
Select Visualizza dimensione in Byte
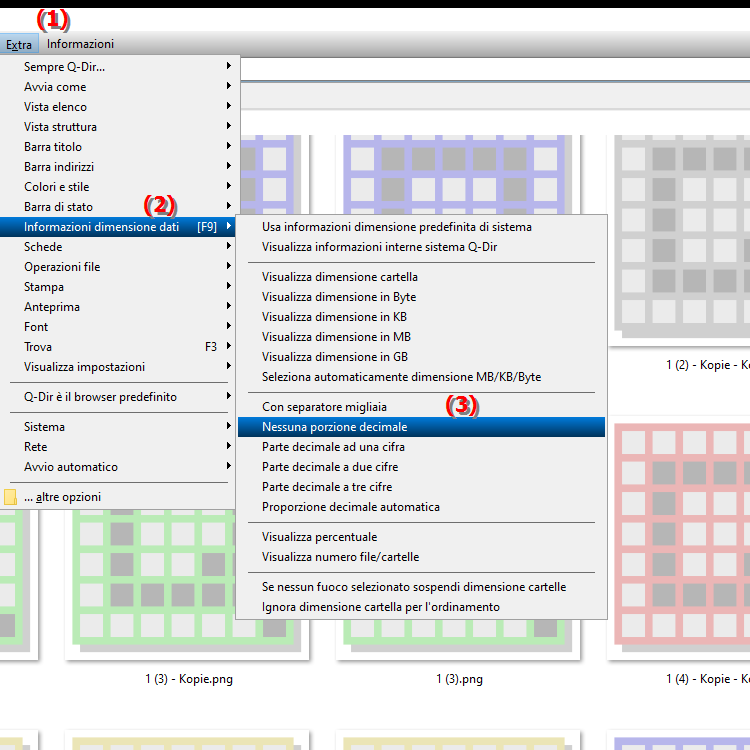[x=421, y=297]
